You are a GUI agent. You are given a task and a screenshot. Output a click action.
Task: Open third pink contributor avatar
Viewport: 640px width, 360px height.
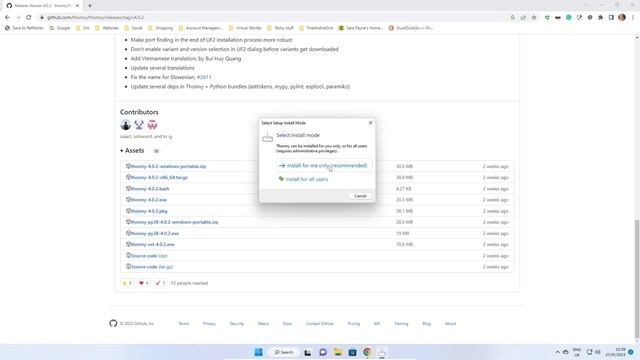[152, 125]
